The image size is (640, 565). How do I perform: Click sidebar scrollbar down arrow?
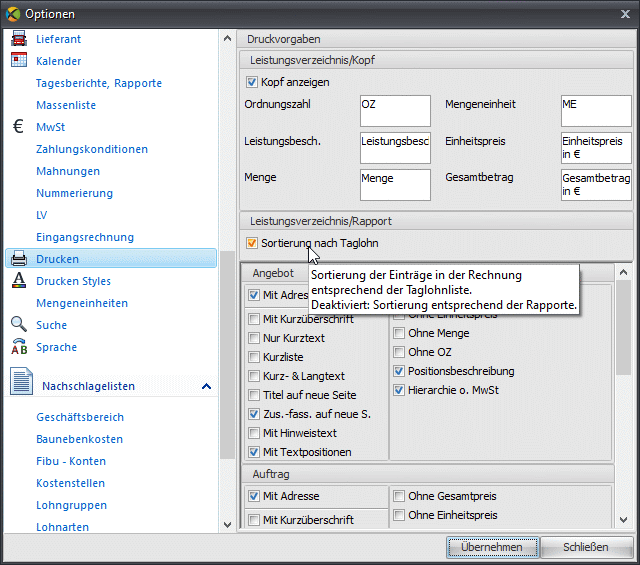[x=227, y=525]
